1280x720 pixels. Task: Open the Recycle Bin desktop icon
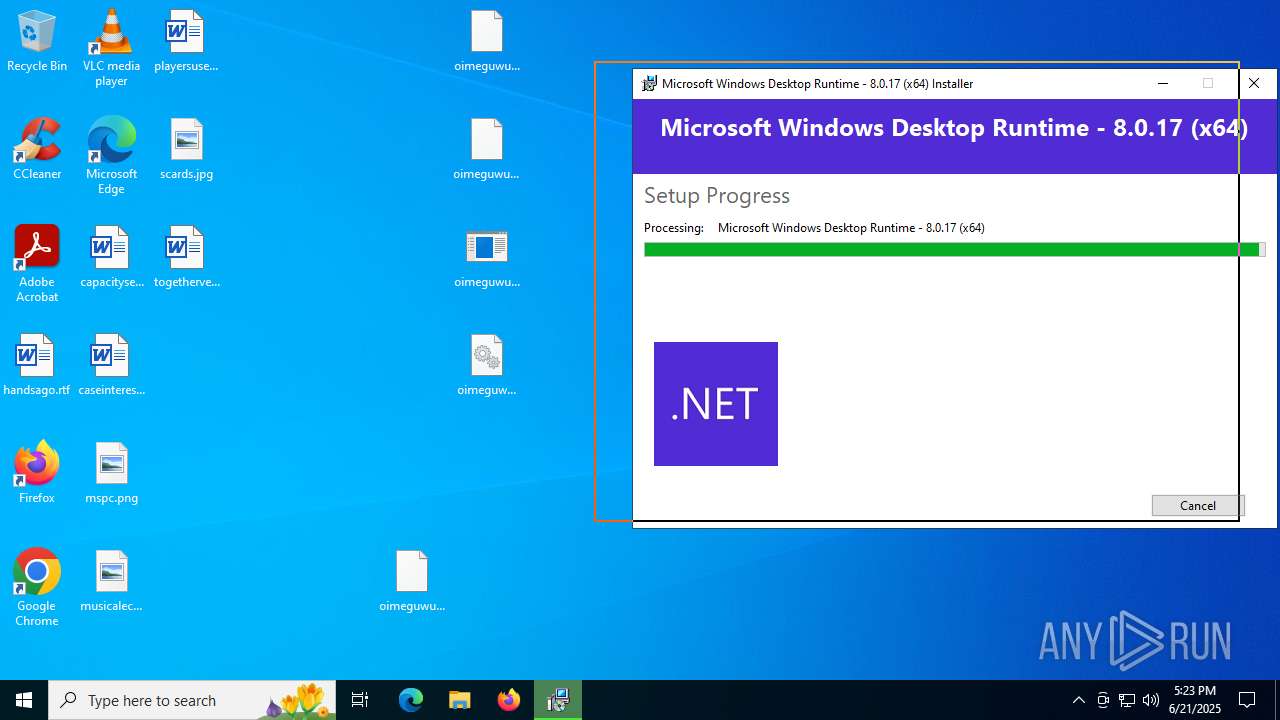tap(37, 42)
